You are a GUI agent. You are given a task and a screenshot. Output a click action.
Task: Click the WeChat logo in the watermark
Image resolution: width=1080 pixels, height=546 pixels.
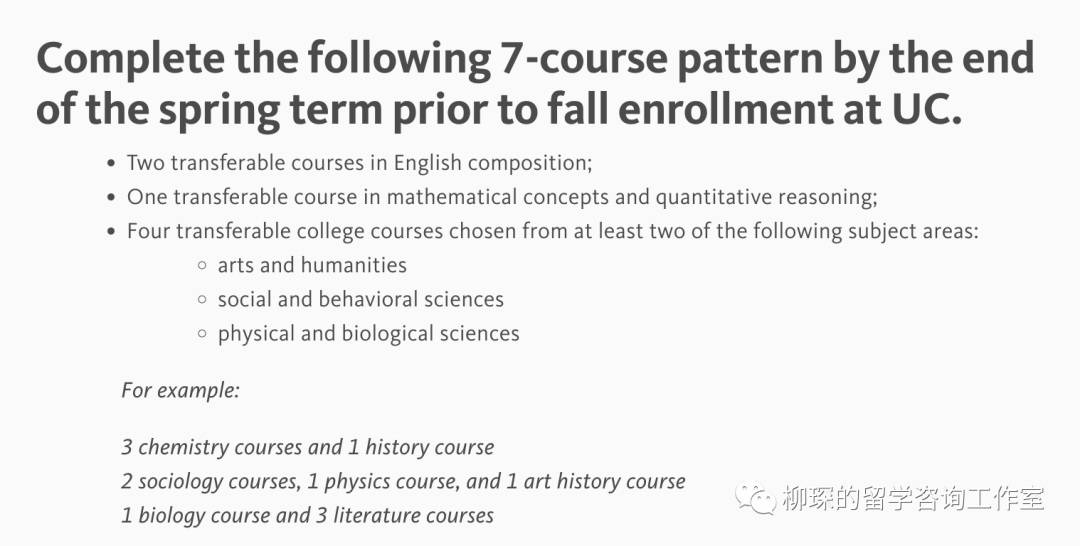(x=757, y=497)
